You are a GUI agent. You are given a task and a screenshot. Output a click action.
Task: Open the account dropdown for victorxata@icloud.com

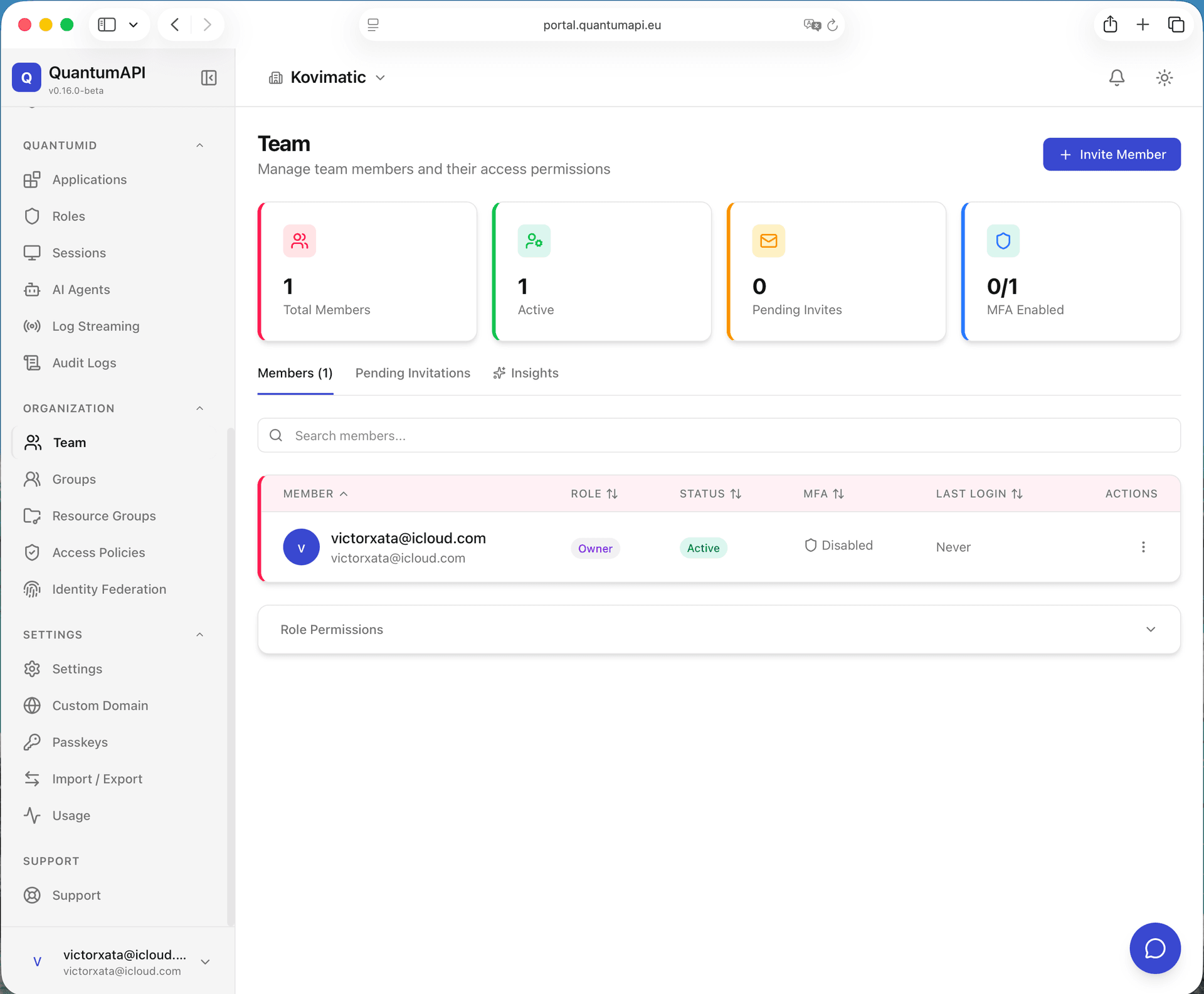204,961
